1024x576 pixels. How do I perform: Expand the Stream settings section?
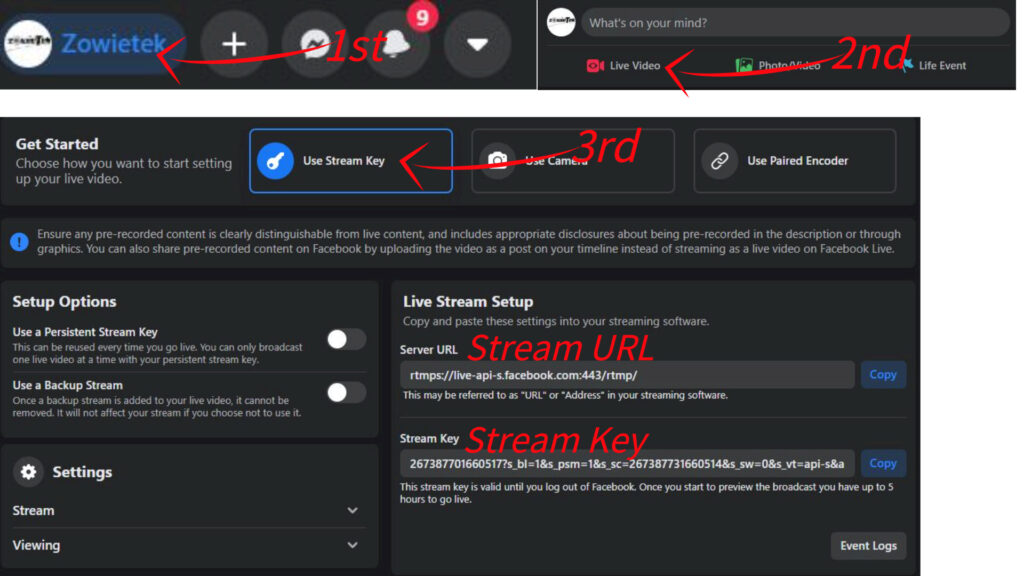(x=186, y=511)
